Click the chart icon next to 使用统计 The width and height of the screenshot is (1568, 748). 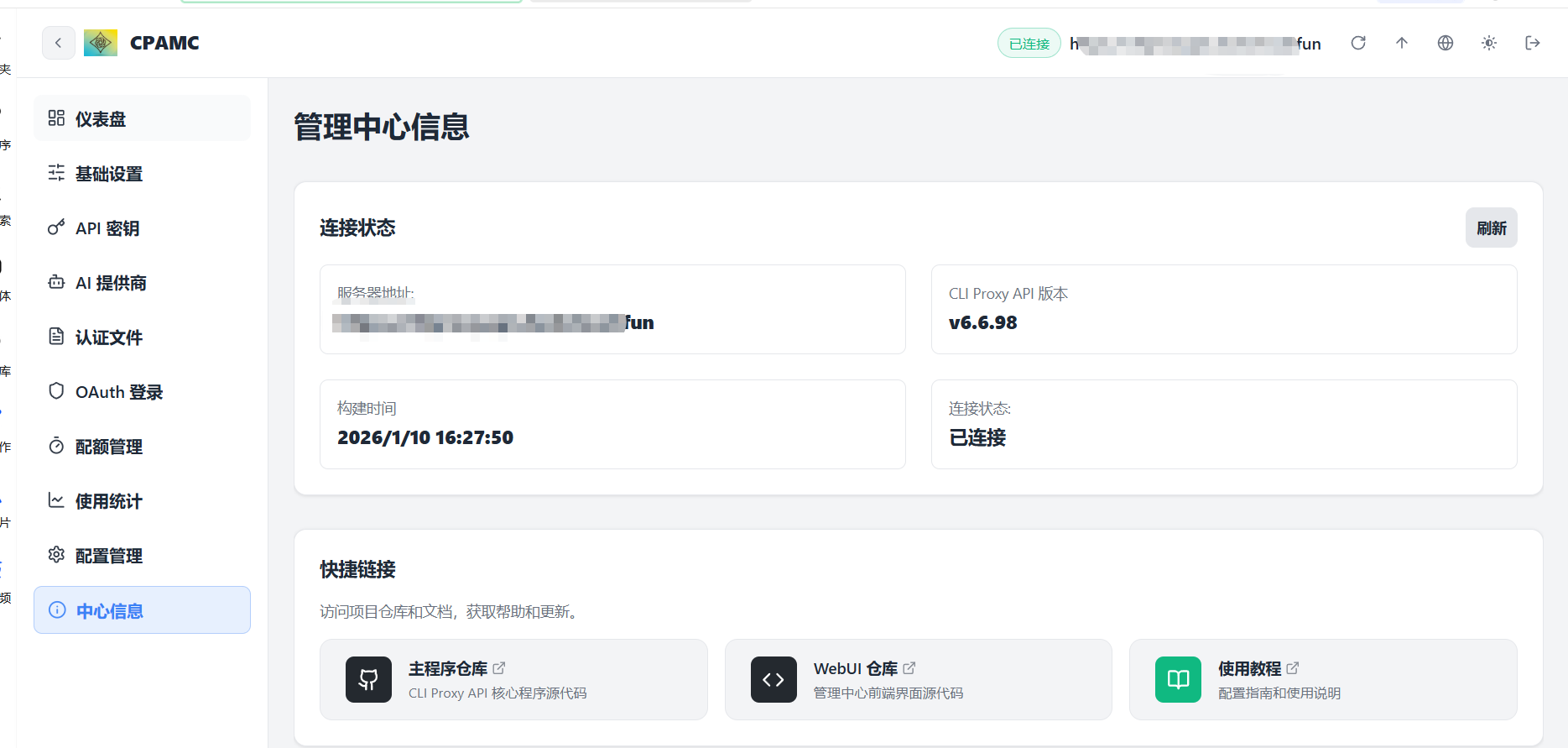point(56,500)
